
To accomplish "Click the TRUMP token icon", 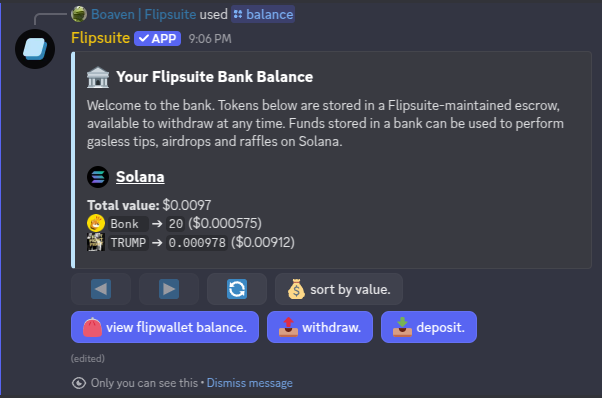I will coord(96,242).
